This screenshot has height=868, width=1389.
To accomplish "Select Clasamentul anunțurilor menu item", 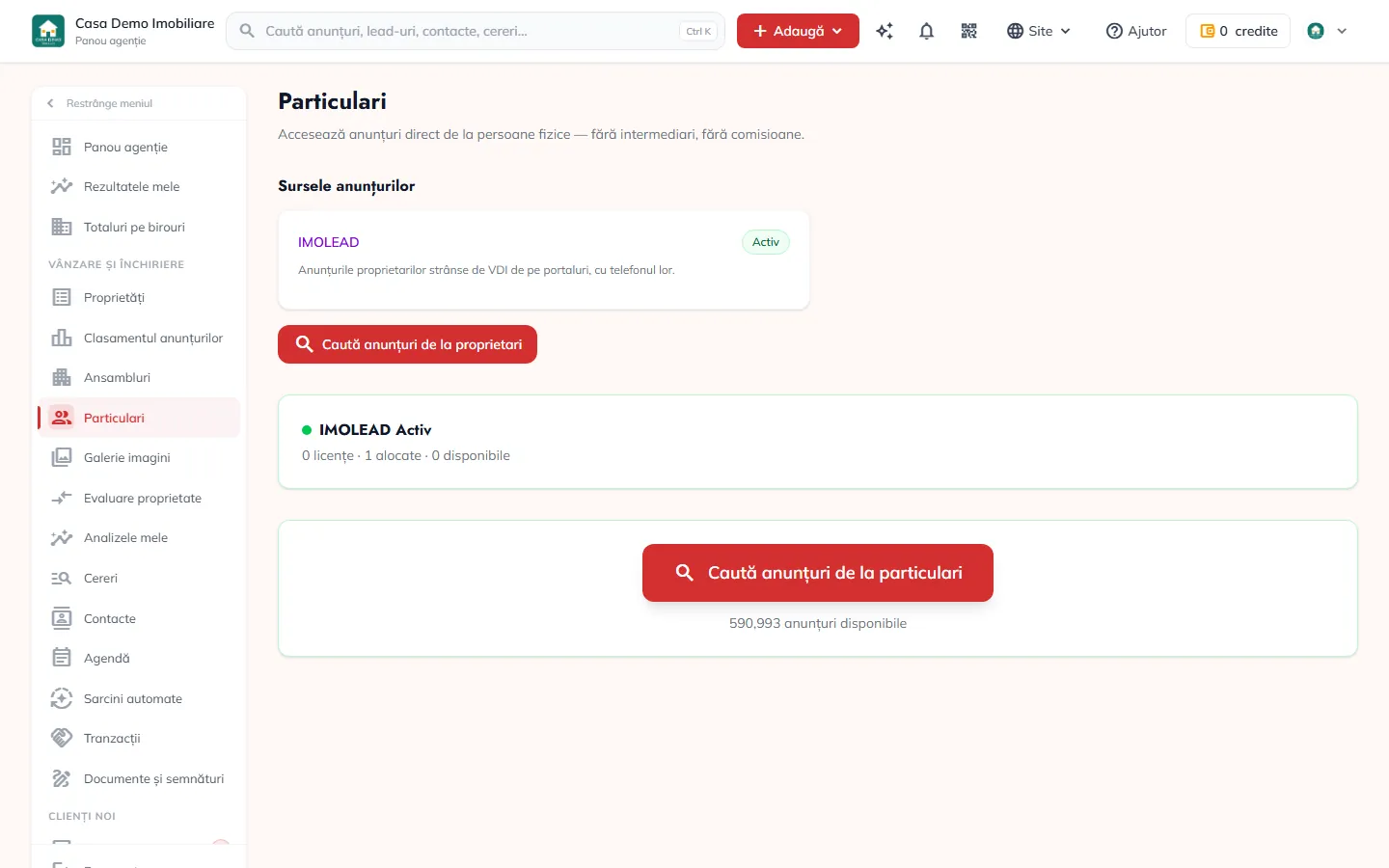I will (x=139, y=338).
